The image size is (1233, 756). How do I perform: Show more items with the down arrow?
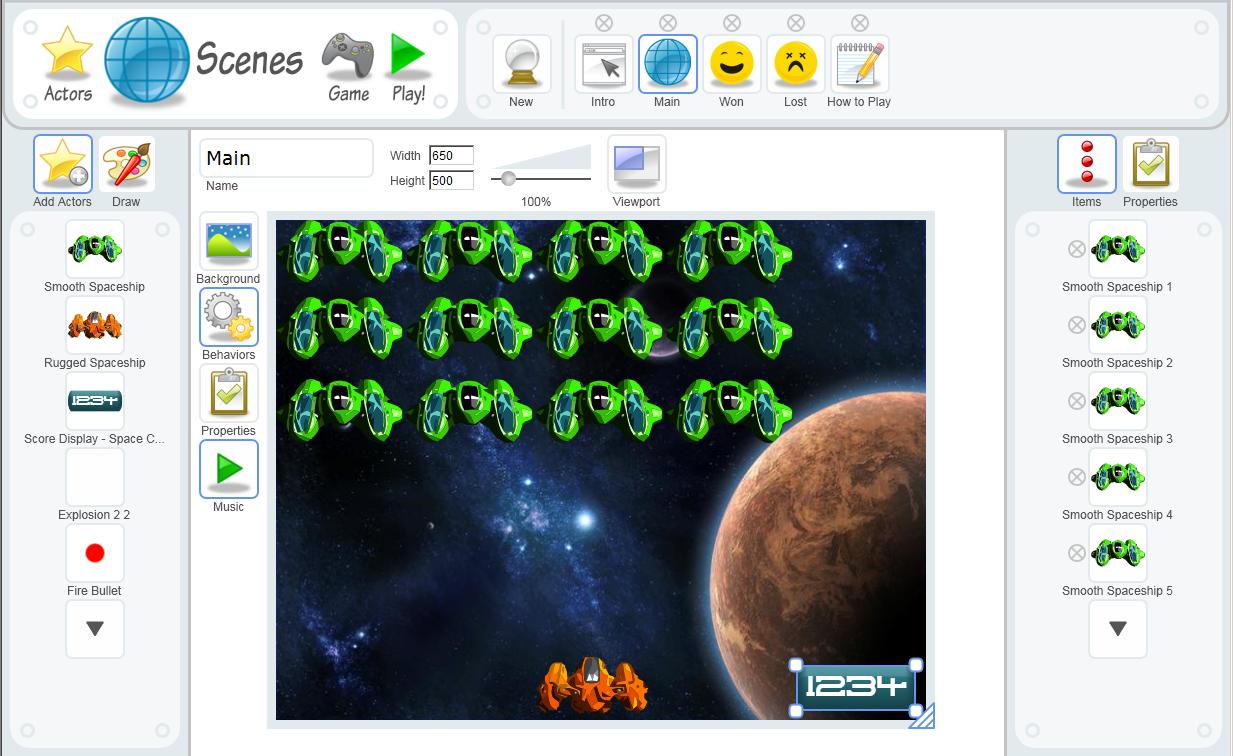coord(1118,629)
